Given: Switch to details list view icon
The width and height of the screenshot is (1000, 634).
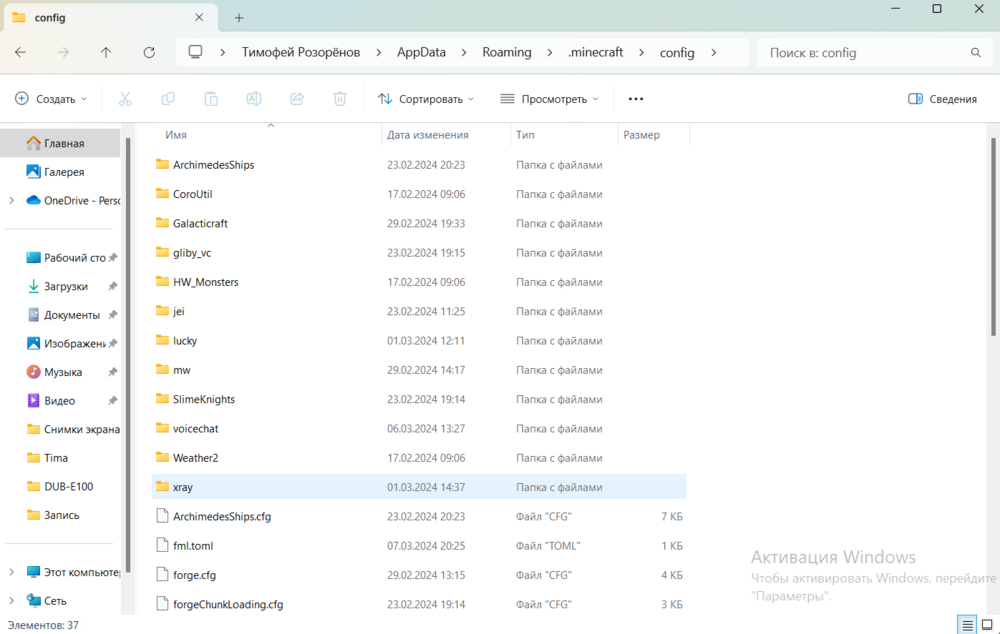Looking at the screenshot, I should [967, 625].
